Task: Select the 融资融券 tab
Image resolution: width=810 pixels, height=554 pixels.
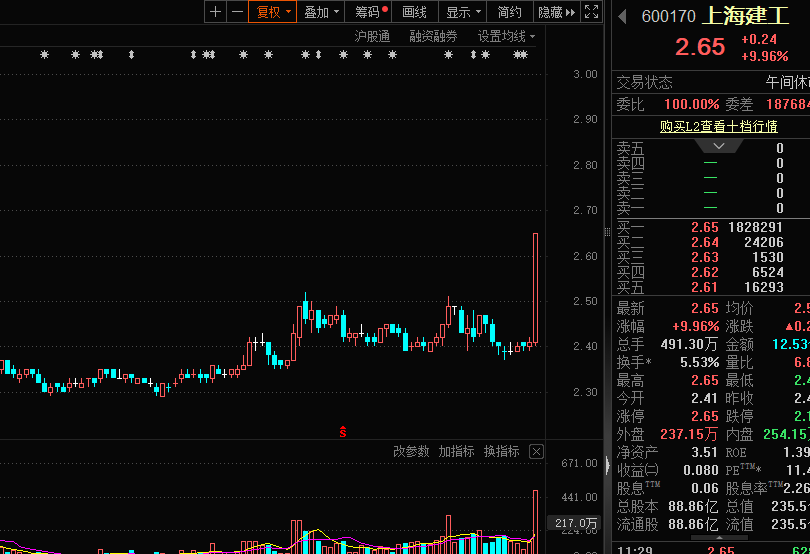Action: point(433,36)
